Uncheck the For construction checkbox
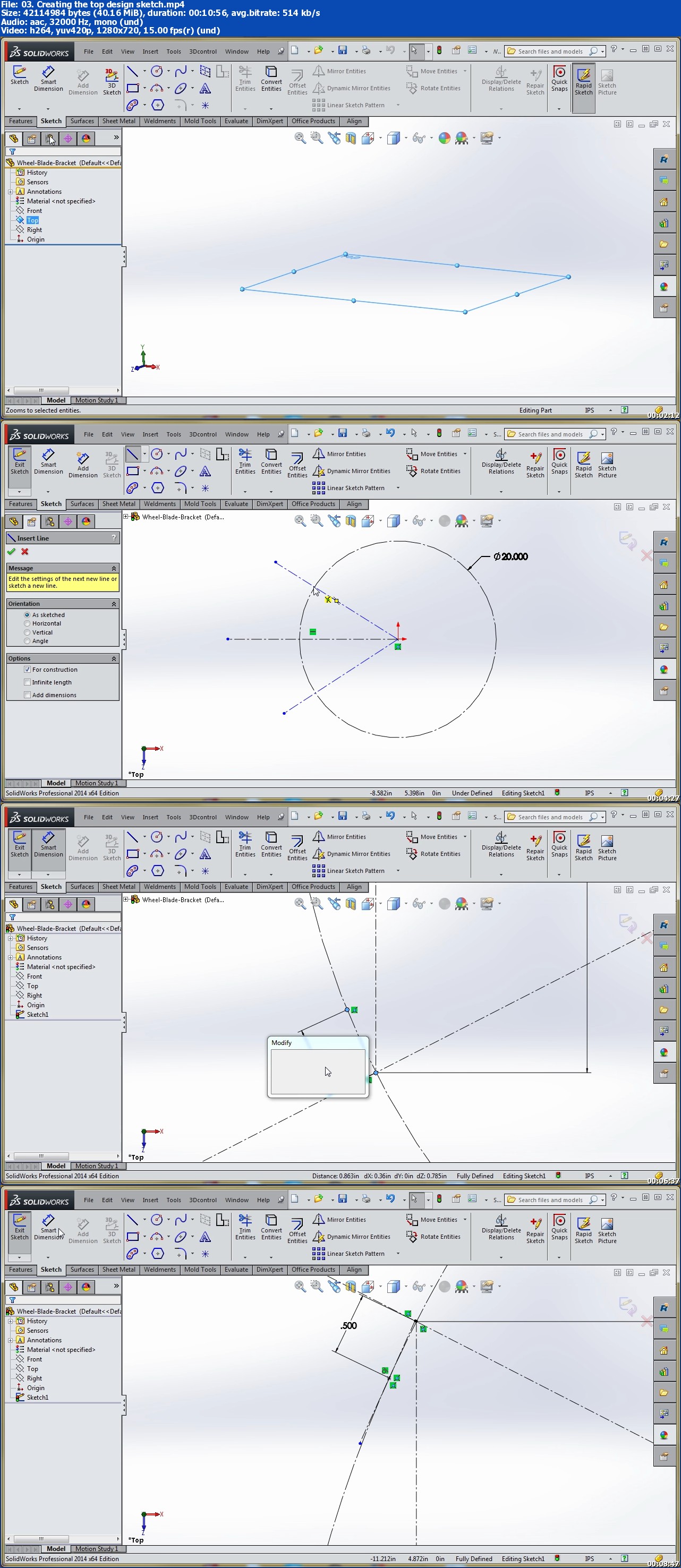Image resolution: width=681 pixels, height=1568 pixels. point(28,670)
